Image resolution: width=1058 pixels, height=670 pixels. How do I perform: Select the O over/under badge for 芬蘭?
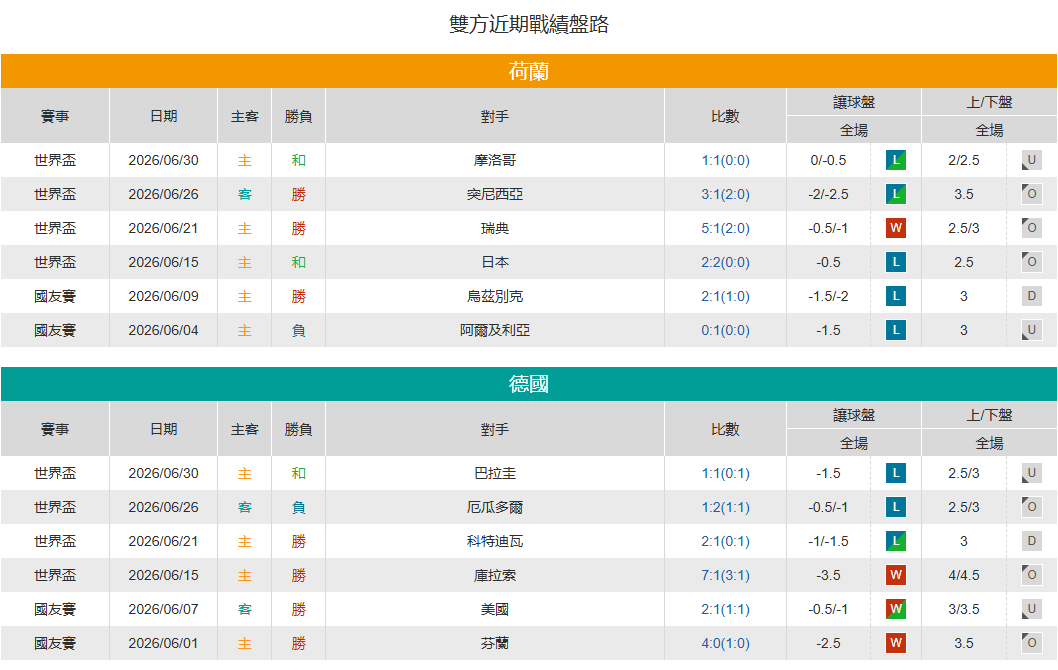(1031, 643)
